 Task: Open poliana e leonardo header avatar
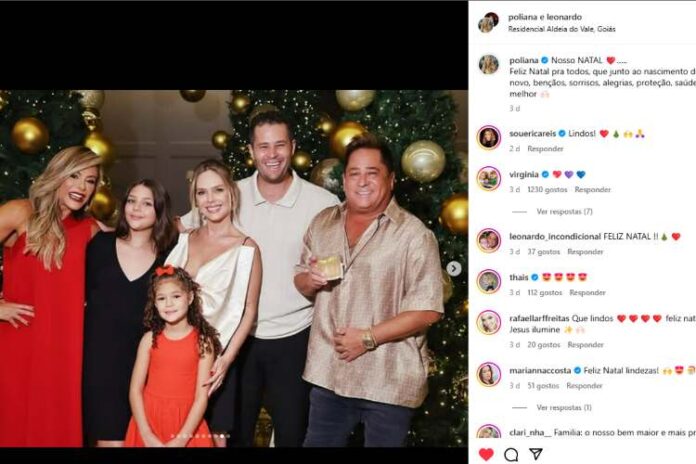point(488,22)
